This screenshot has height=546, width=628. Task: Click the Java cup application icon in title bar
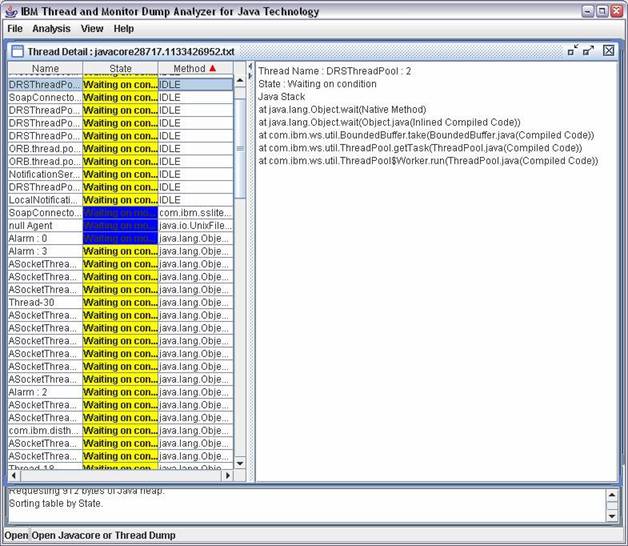[x=11, y=12]
